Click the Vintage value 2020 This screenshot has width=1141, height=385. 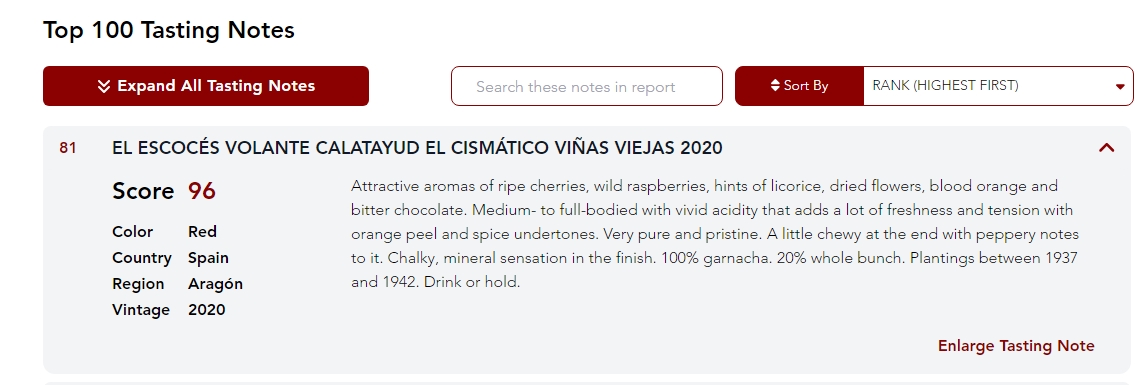207,310
